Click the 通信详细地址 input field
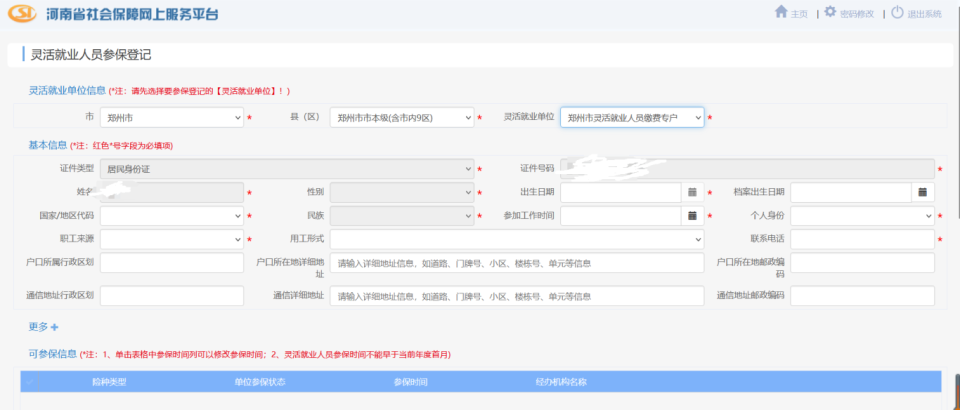The width and height of the screenshot is (960, 410). (517, 296)
